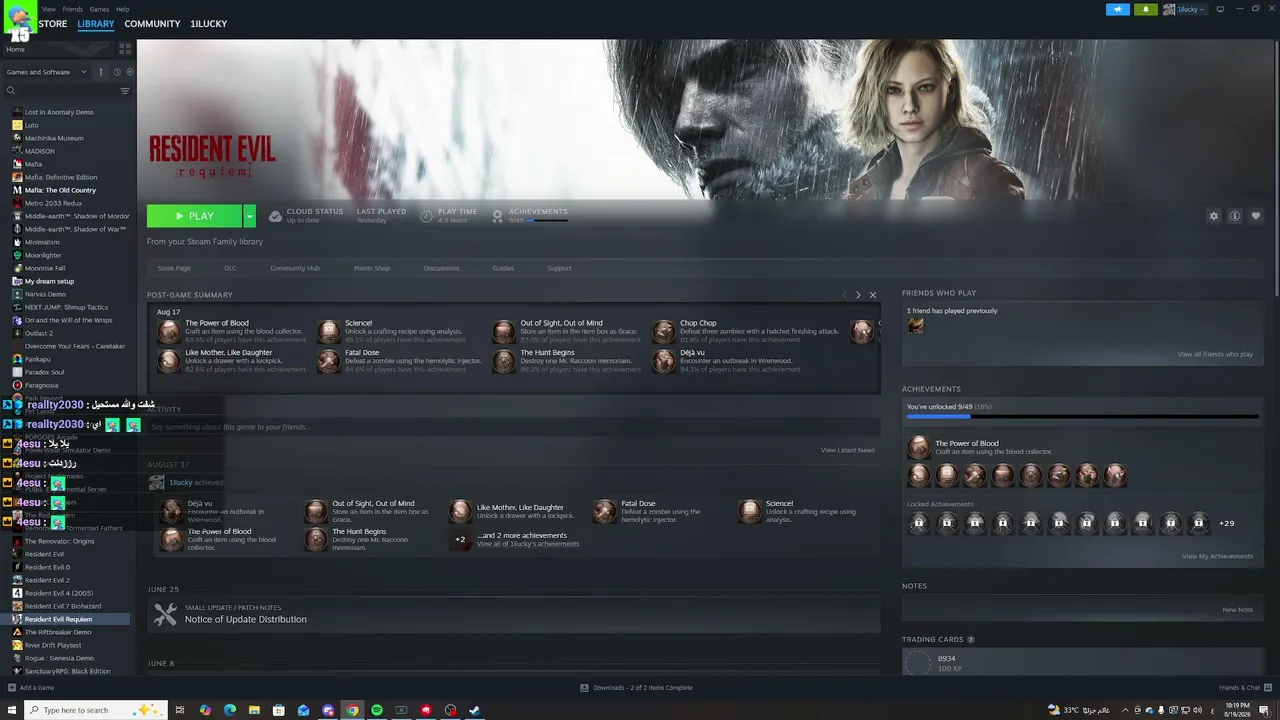Open the Games menu
Screen dimensions: 1280x720
(99, 9)
